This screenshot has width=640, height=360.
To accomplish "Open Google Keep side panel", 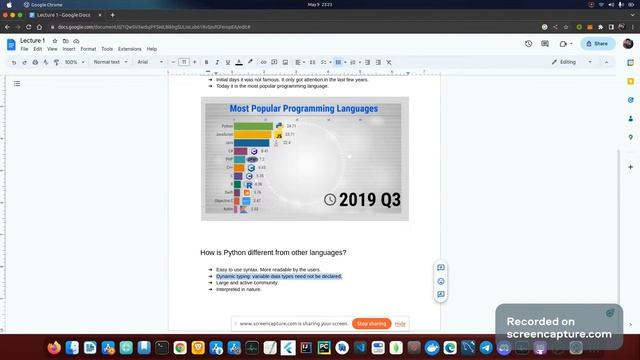I will pyautogui.click(x=631, y=82).
